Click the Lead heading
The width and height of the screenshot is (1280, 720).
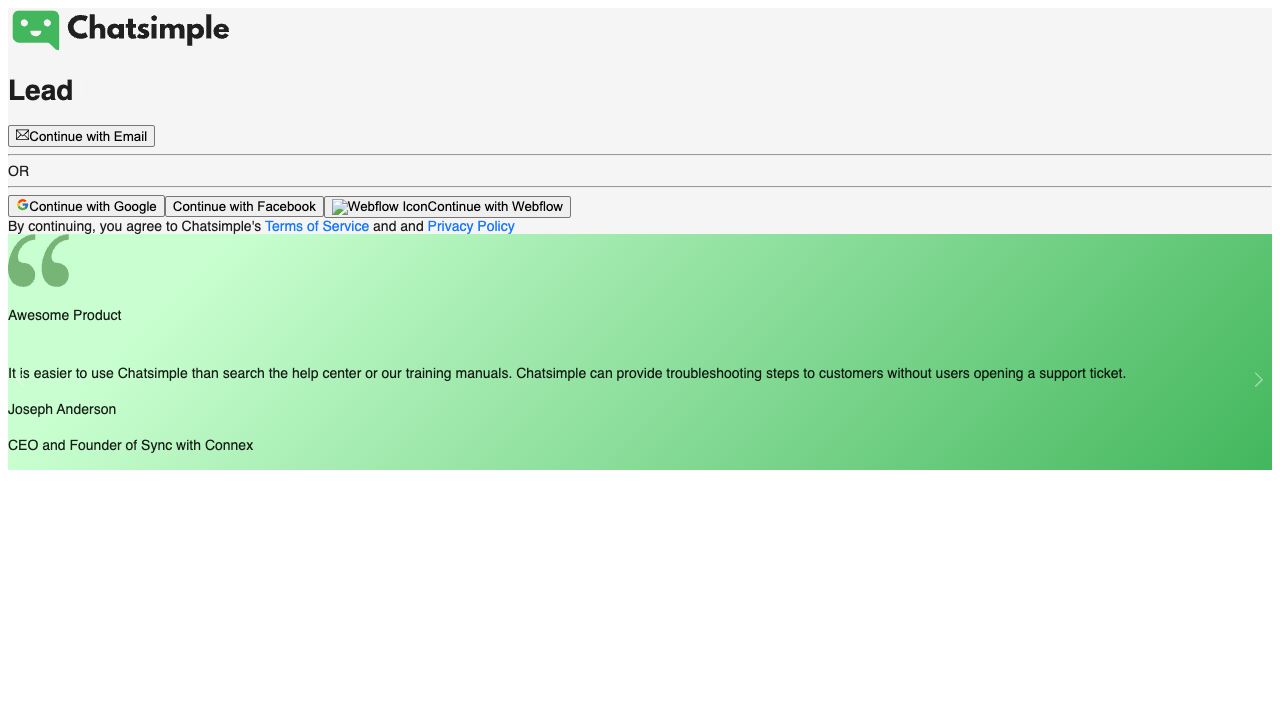click(x=40, y=90)
